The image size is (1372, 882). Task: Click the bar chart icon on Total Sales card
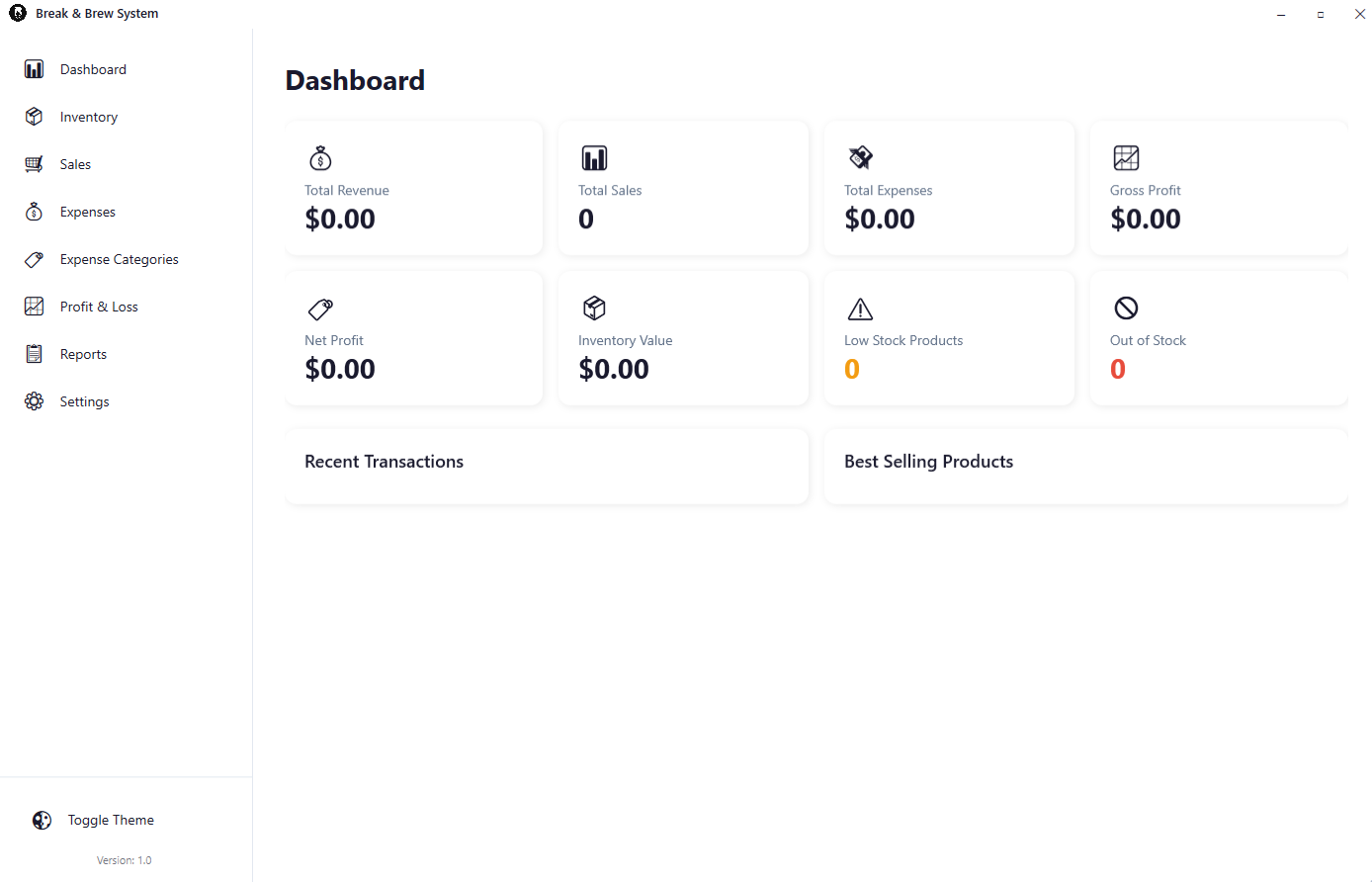(594, 158)
